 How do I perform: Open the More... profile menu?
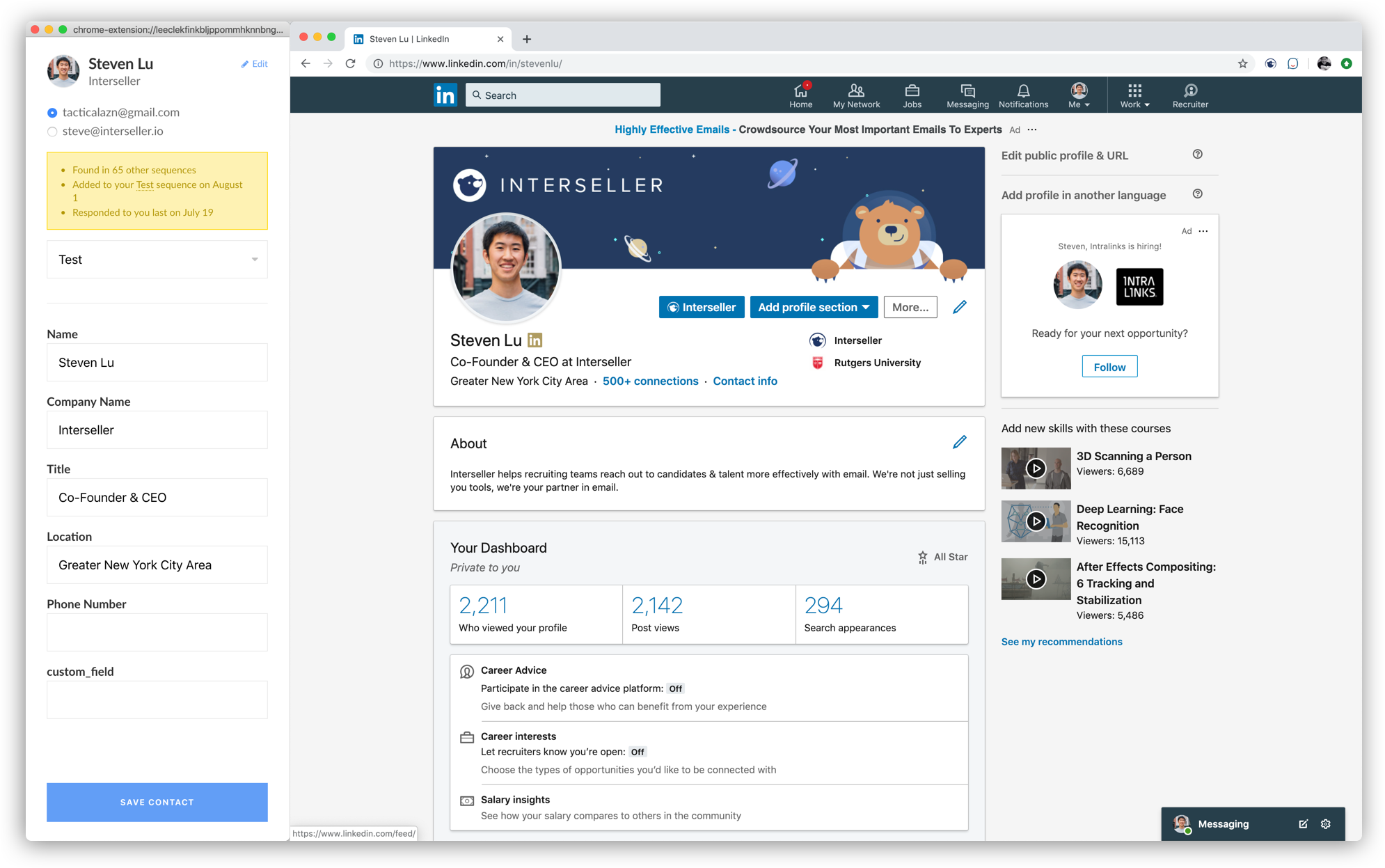pyautogui.click(x=910, y=307)
